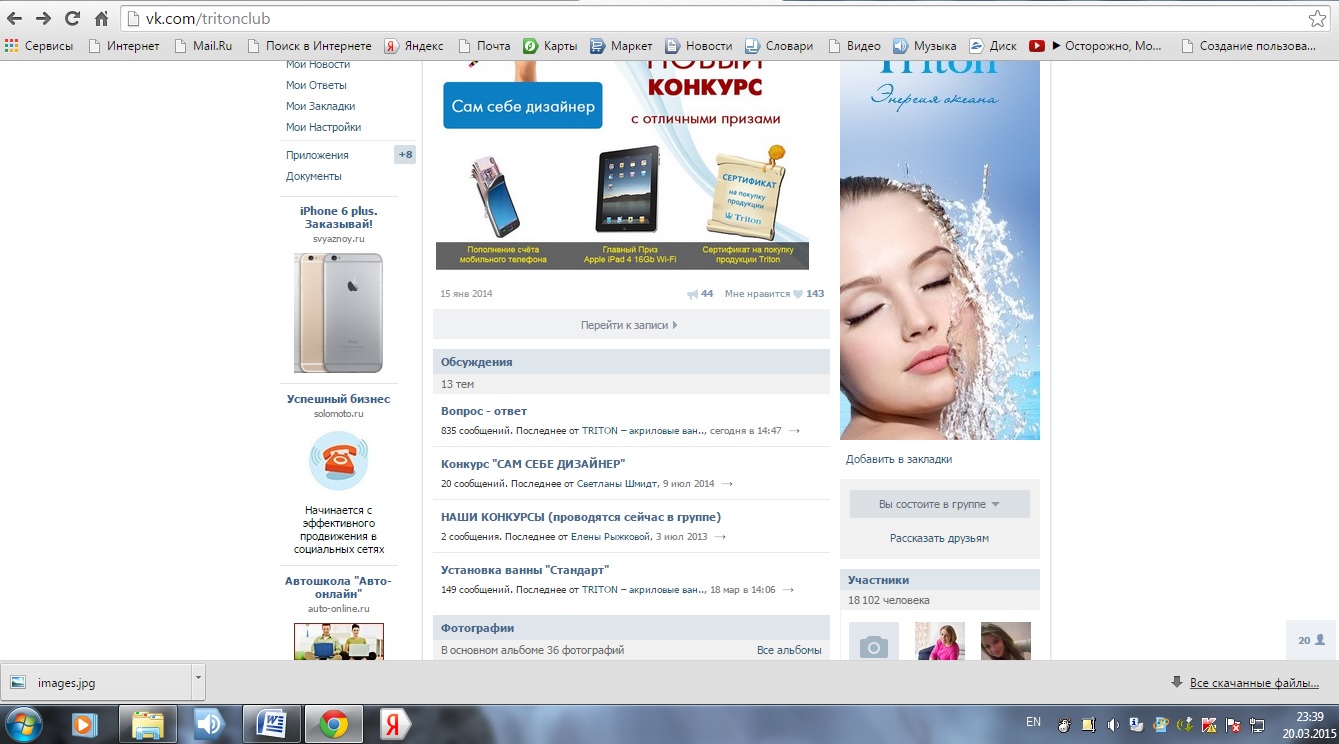
Task: Click the camera placeholder member avatar
Action: [874, 641]
